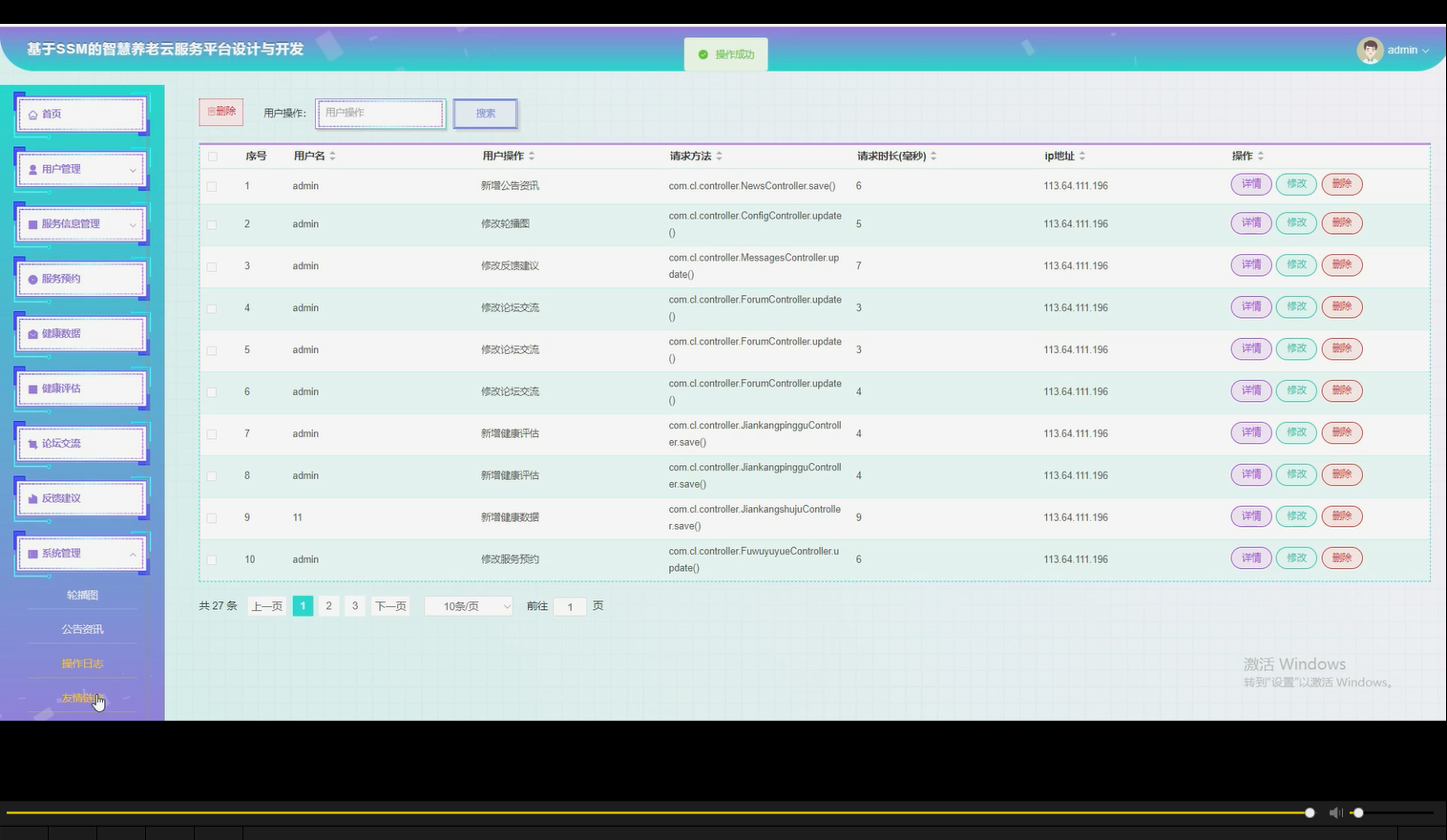View 详情 for row 1 新增公告资讯

click(1250, 184)
